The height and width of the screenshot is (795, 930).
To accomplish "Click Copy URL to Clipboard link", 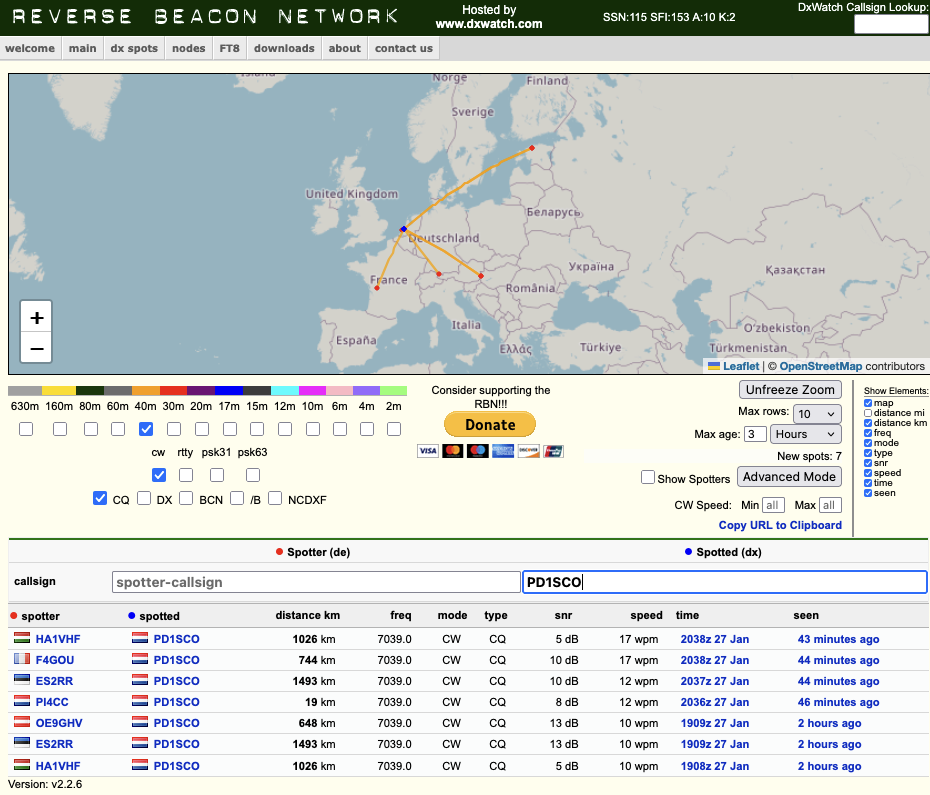I will pos(780,525).
